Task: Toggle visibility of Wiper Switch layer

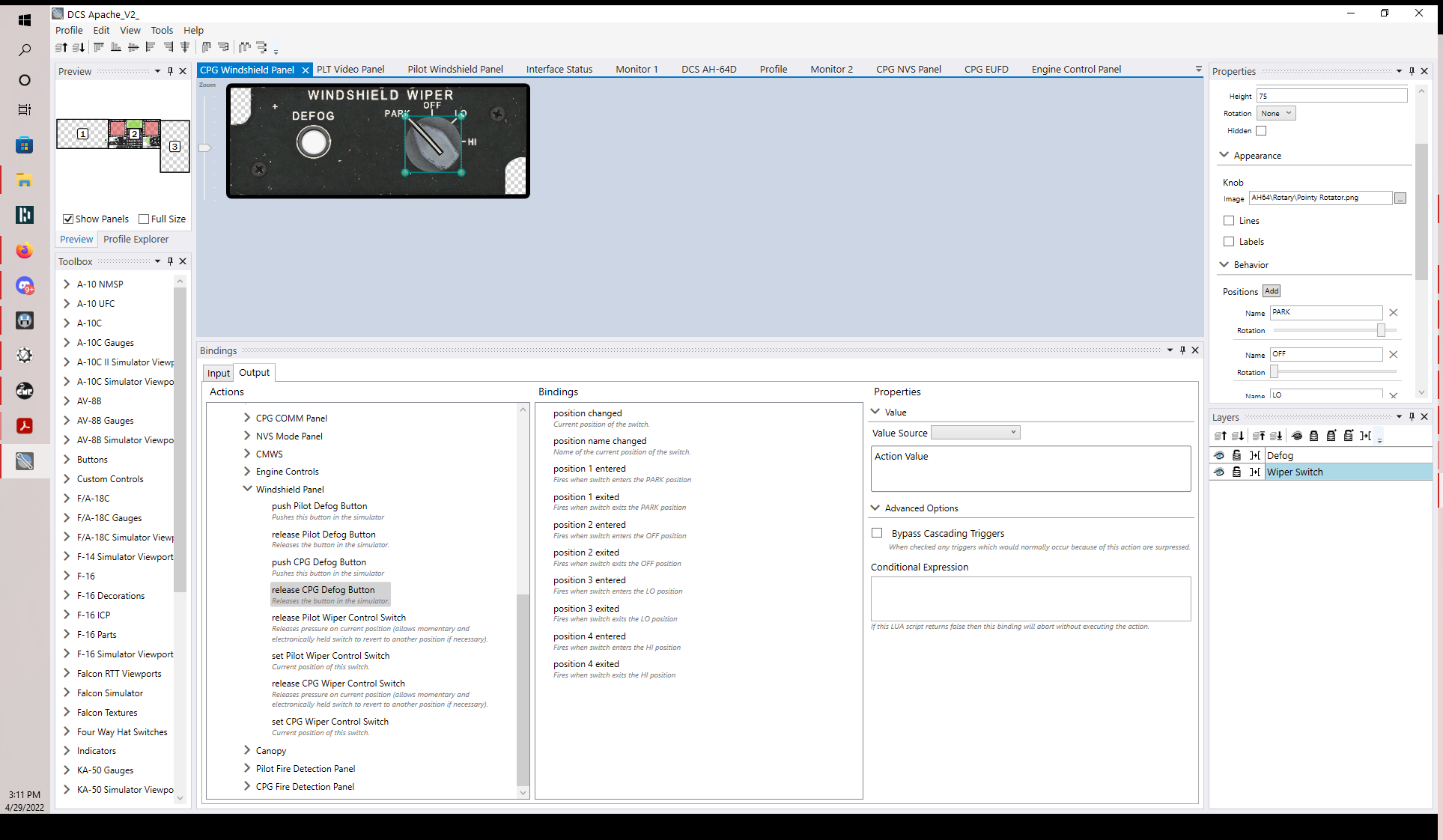Action: [1219, 472]
